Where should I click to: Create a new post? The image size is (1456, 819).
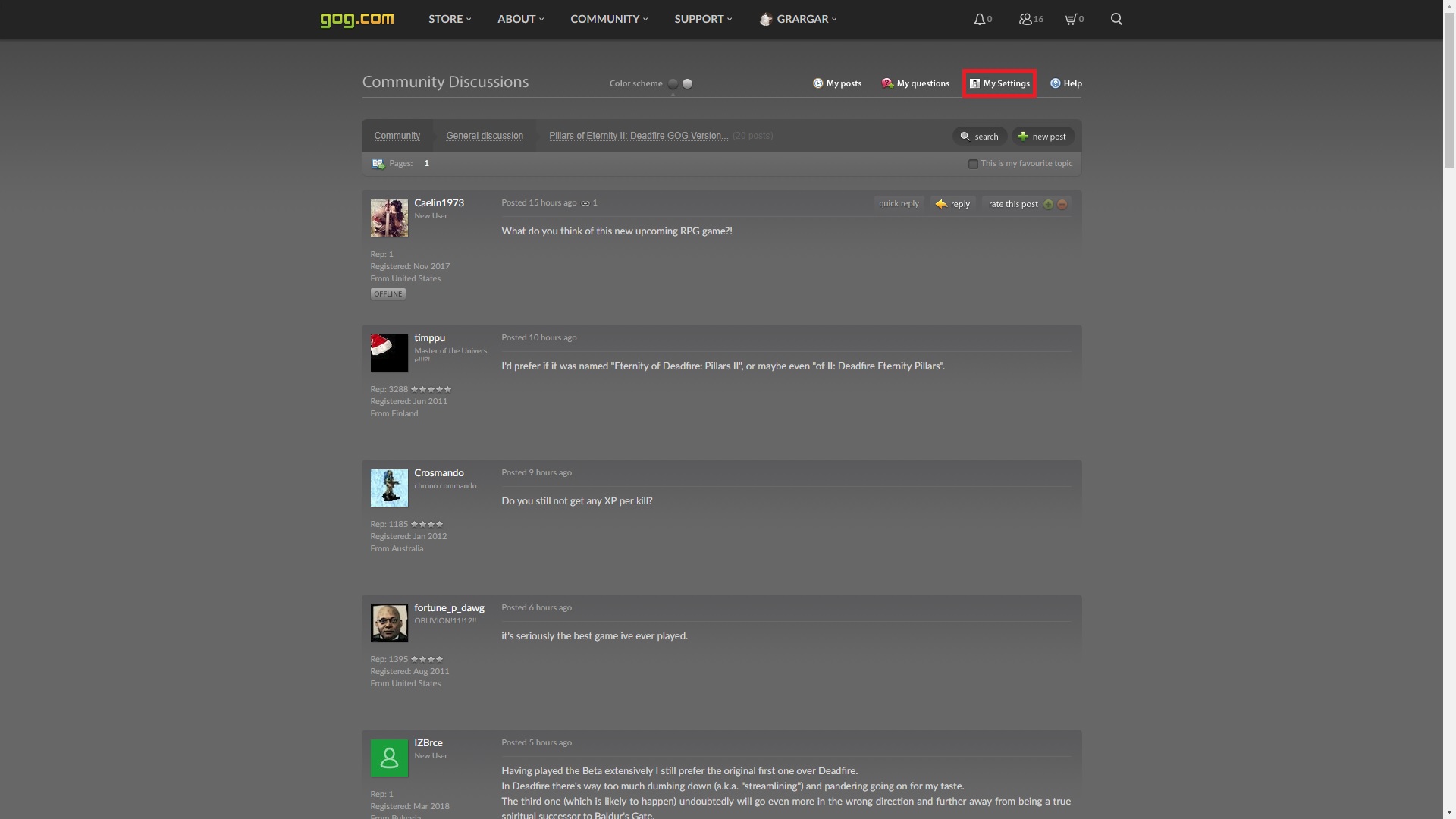1043,136
